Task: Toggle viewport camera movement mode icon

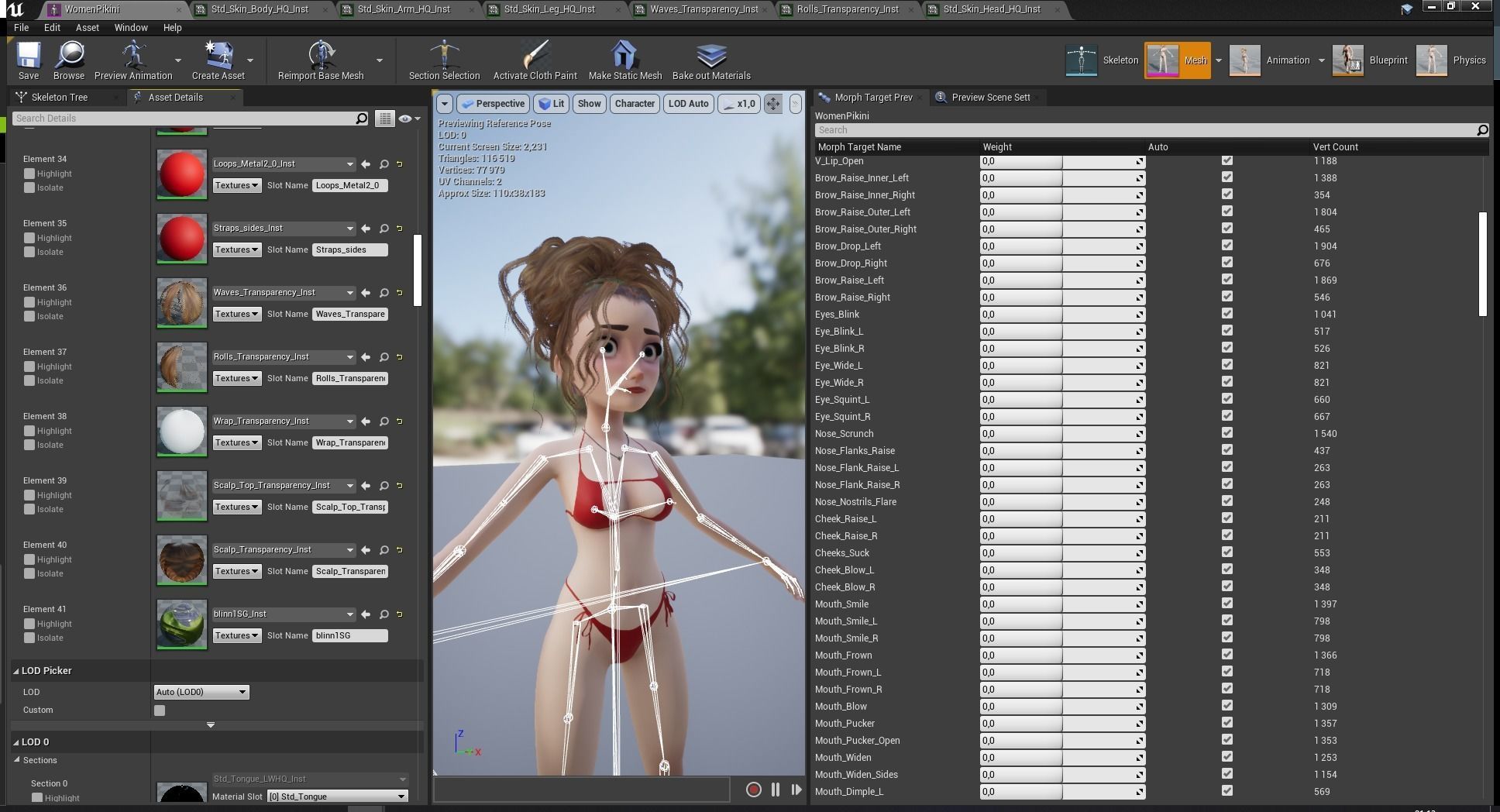Action: (x=773, y=104)
